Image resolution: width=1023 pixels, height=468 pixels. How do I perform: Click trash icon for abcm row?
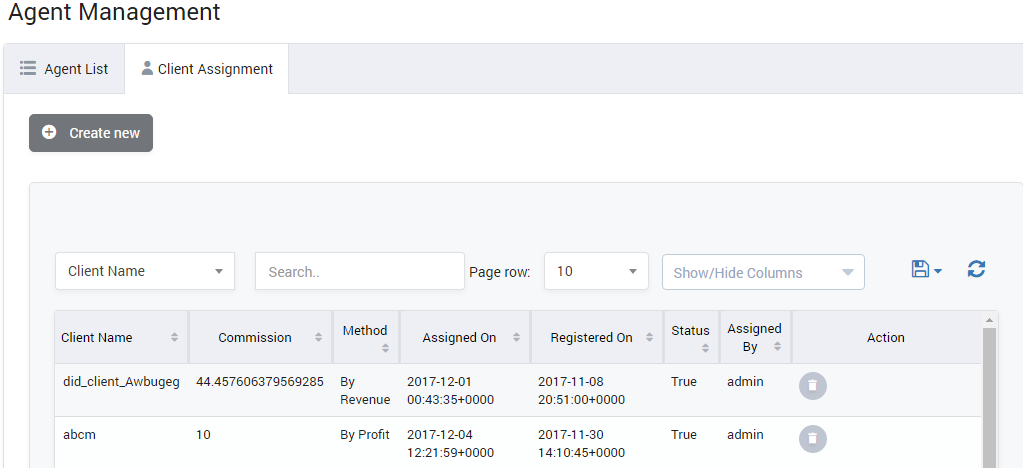813,439
